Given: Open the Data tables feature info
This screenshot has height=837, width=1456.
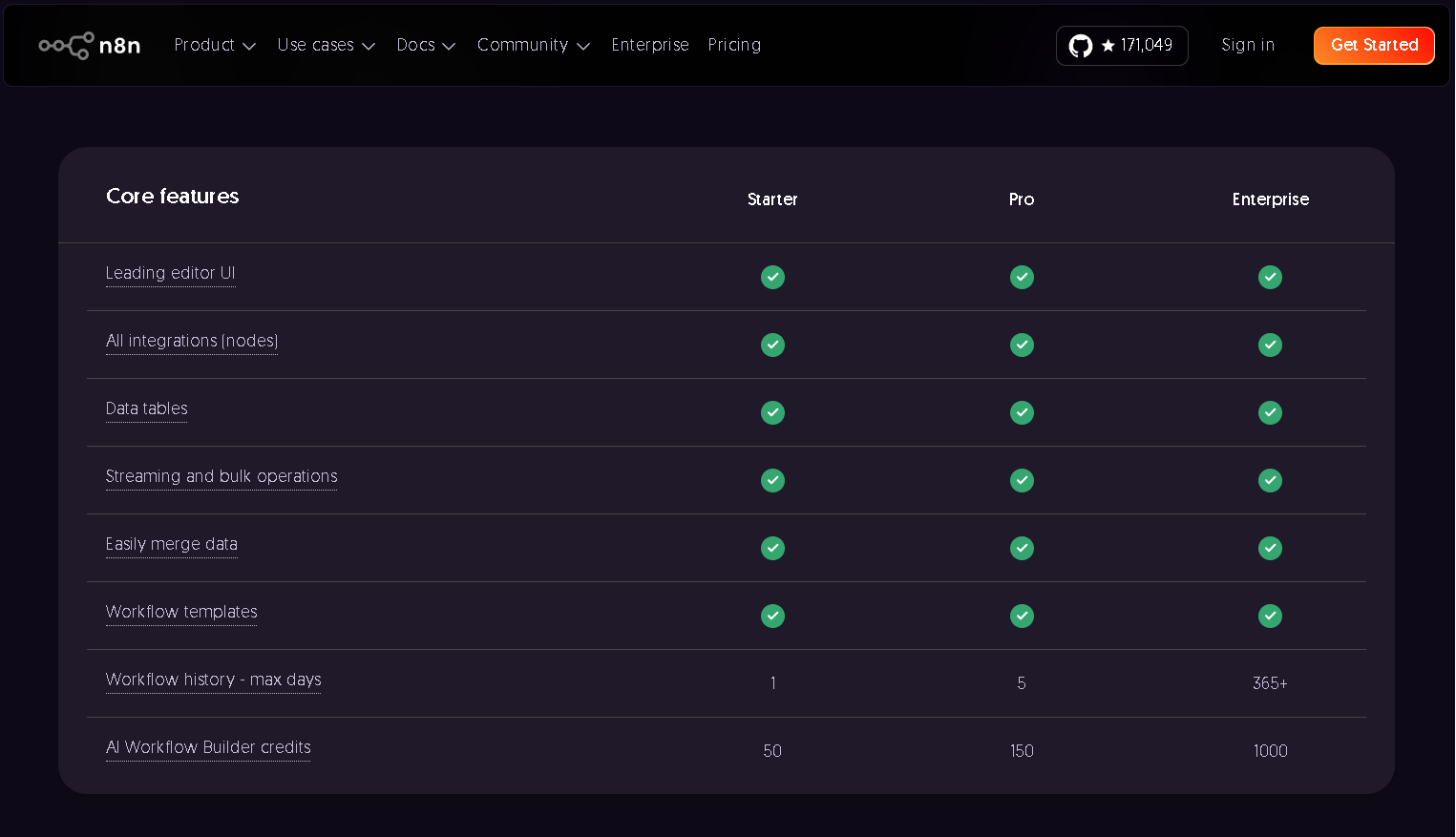Looking at the screenshot, I should 146,408.
